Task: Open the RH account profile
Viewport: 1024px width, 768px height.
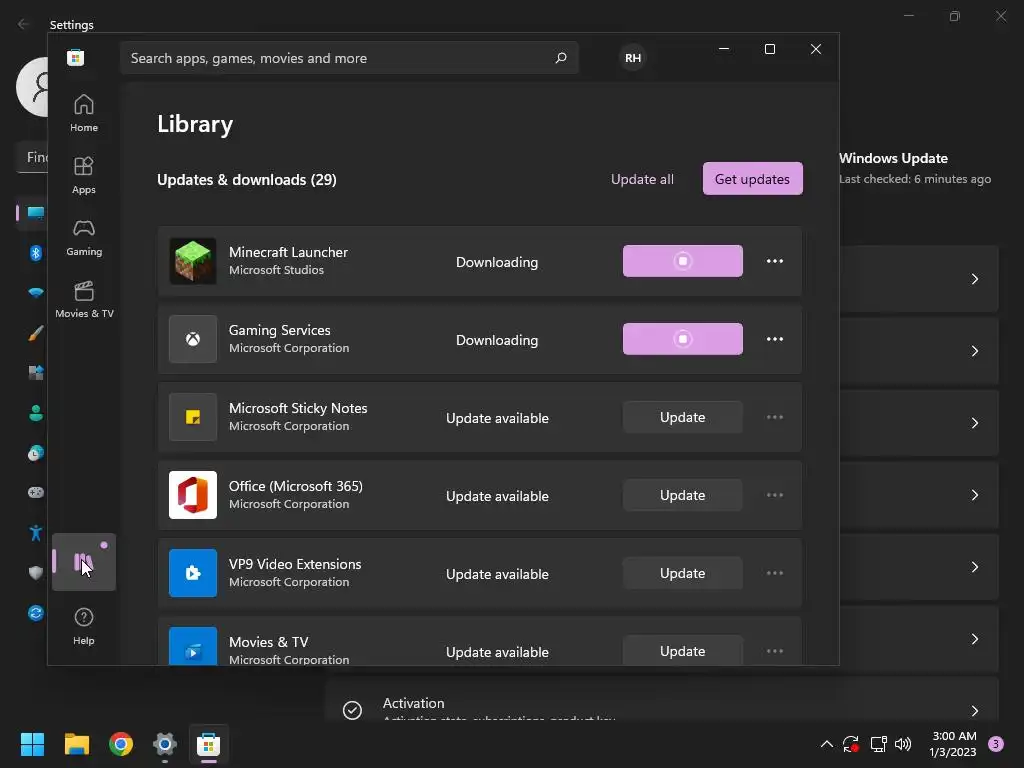Action: 633,58
